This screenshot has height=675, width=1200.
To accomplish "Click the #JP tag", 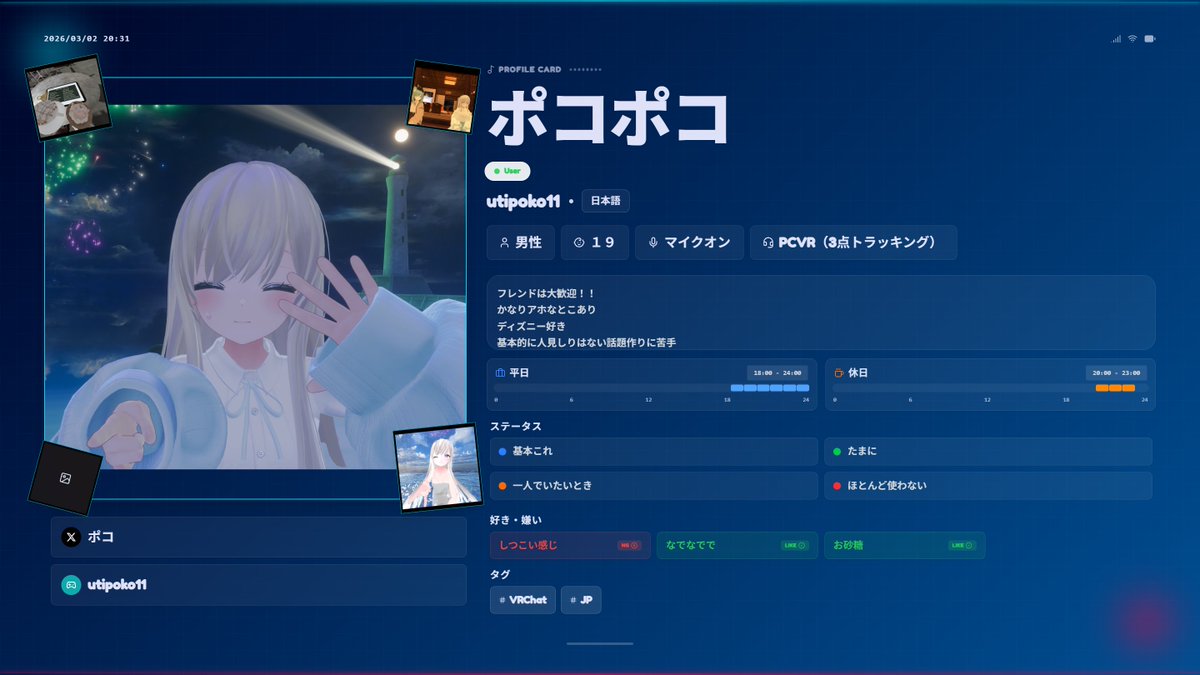I will [581, 600].
